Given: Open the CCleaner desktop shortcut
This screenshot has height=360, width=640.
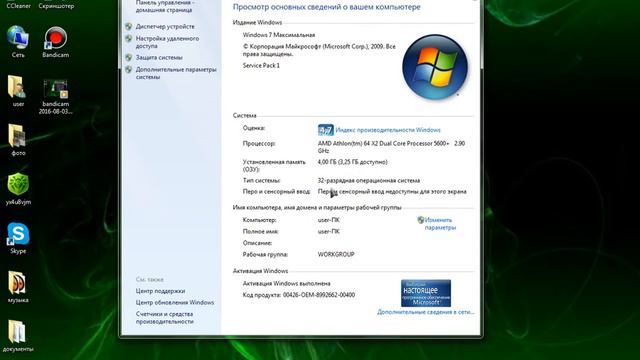Looking at the screenshot, I should point(18,6).
